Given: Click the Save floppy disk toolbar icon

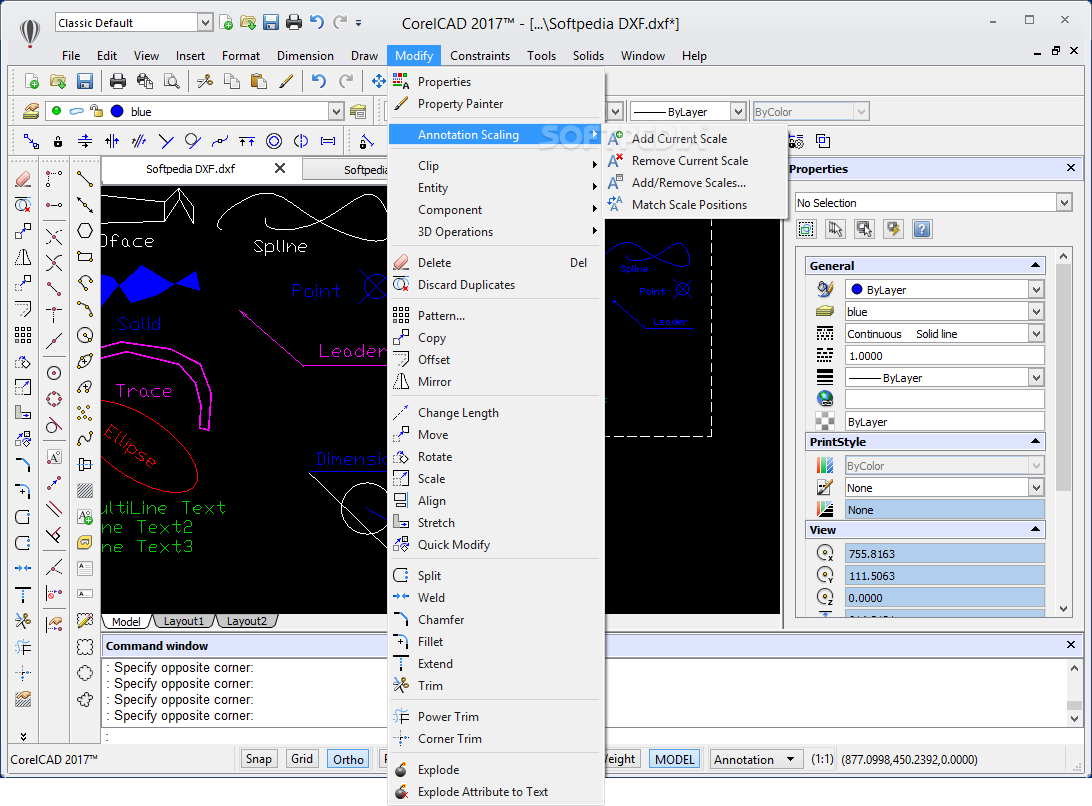Looking at the screenshot, I should 84,82.
